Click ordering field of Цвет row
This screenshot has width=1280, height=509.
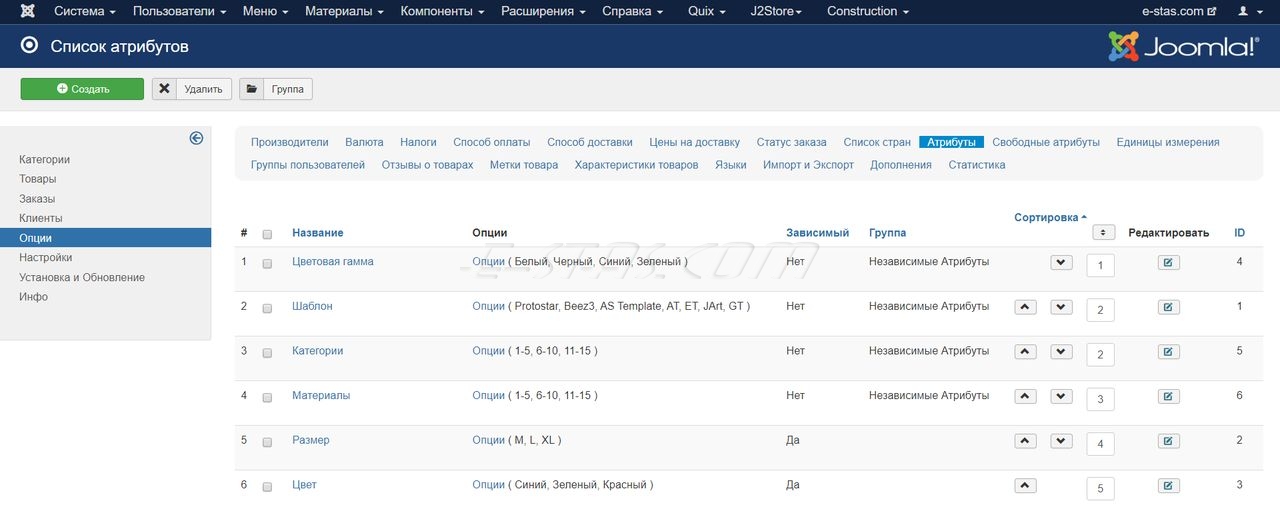(1100, 488)
